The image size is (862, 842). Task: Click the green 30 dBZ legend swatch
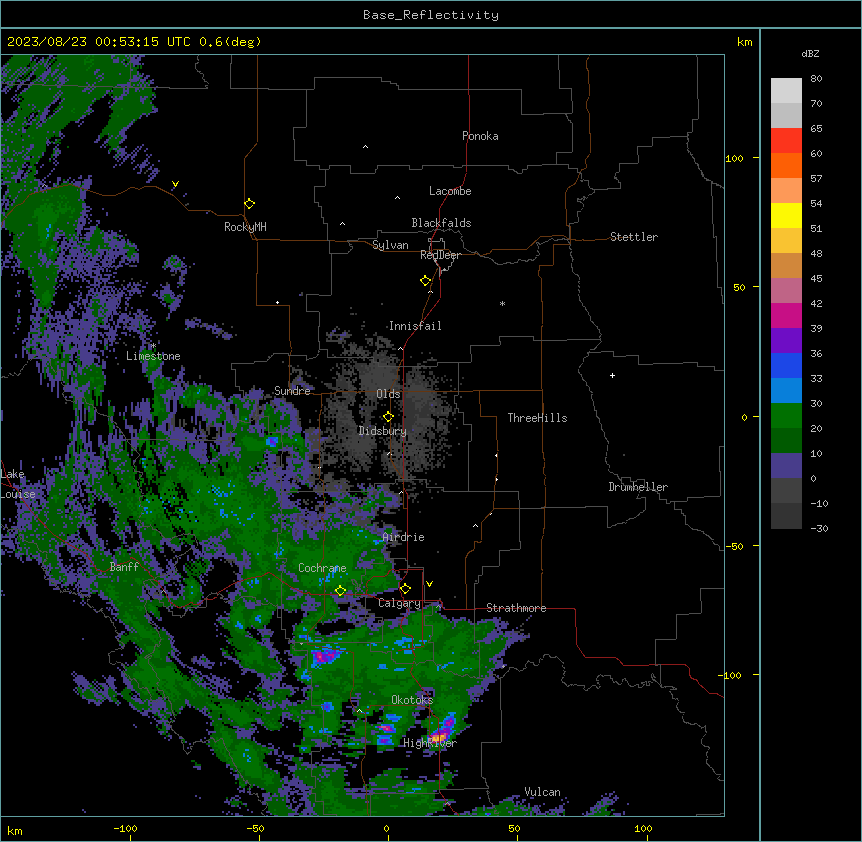coord(786,416)
